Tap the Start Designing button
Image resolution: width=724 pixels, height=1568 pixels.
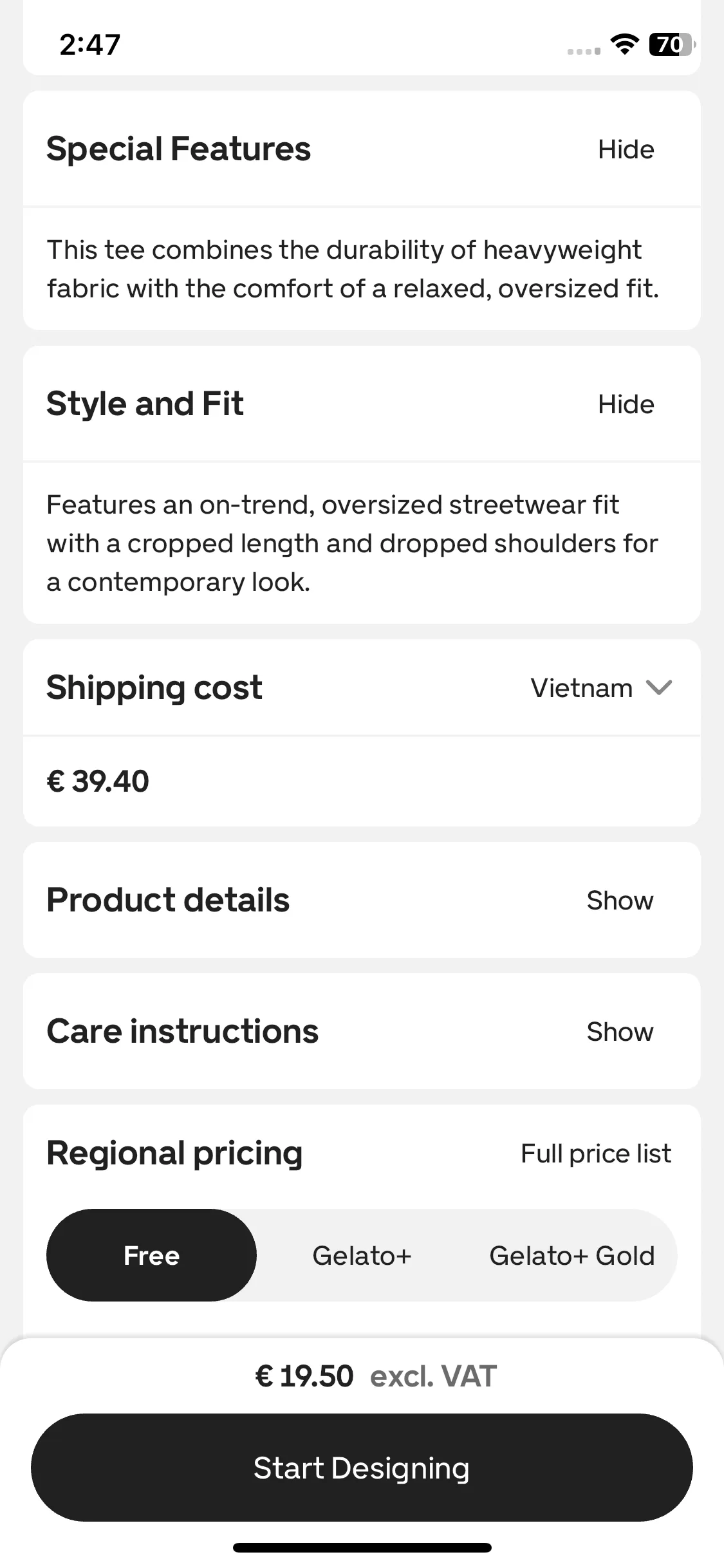[x=362, y=1468]
